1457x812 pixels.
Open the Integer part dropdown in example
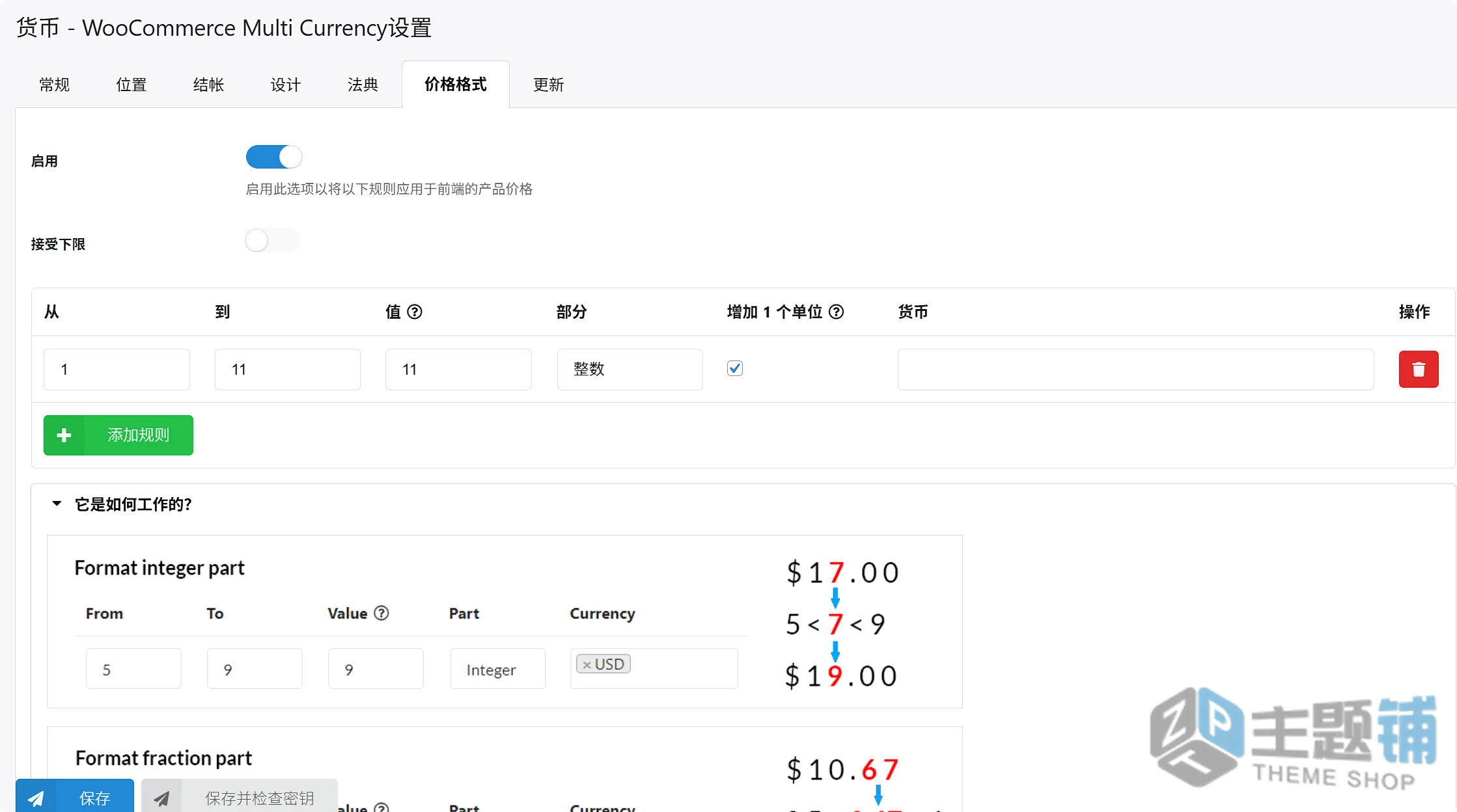(498, 669)
